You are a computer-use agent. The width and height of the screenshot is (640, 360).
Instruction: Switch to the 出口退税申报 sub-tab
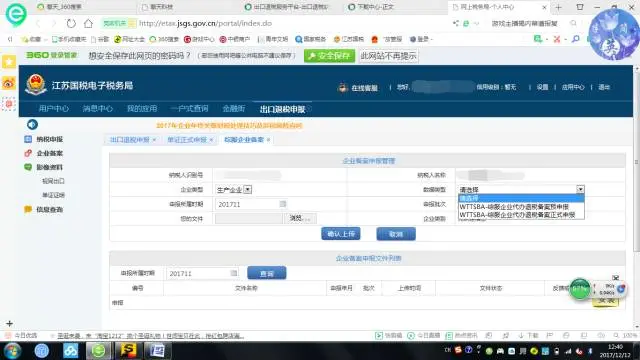[x=129, y=140]
